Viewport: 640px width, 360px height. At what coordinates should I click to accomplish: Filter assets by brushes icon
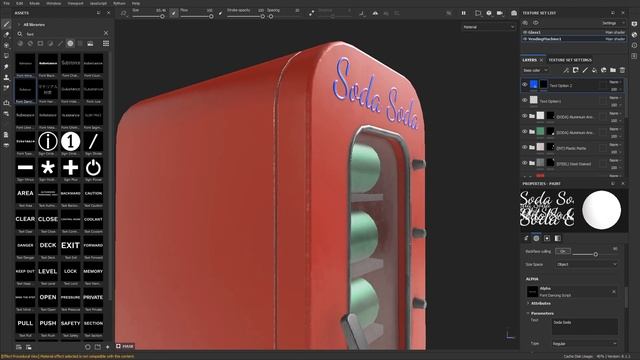pos(60,43)
